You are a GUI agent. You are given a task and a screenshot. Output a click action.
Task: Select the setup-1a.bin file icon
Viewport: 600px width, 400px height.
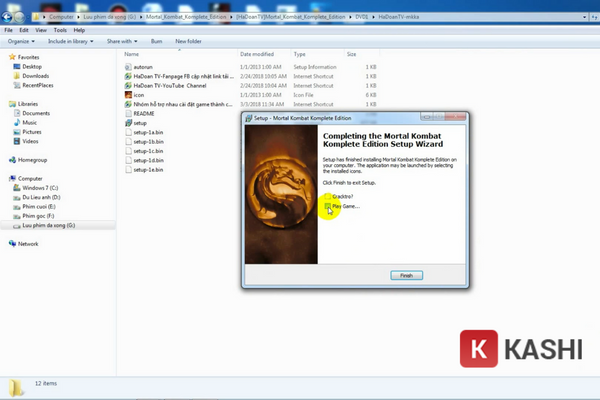pos(127,132)
